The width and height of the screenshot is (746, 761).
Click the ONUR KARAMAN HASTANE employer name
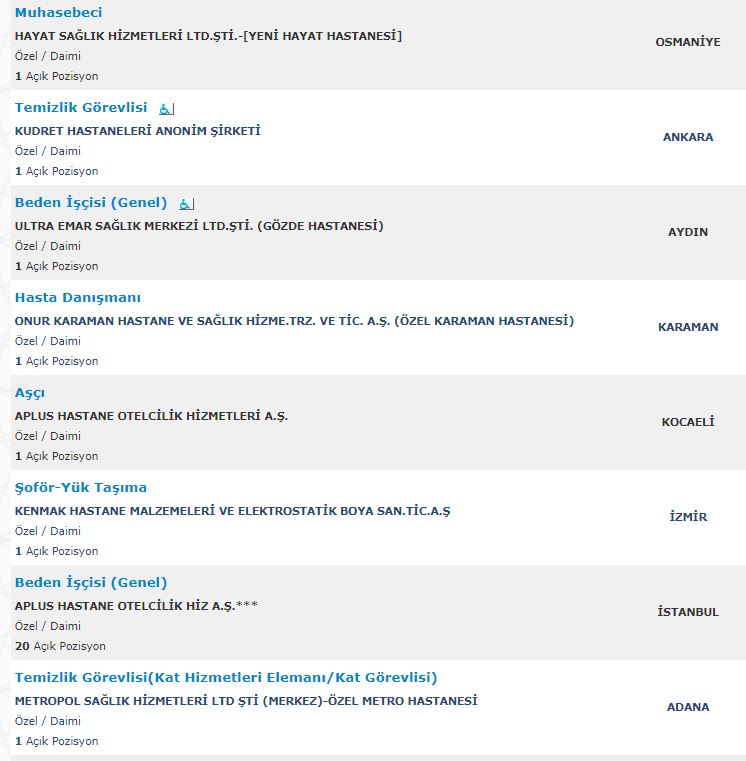pos(294,321)
